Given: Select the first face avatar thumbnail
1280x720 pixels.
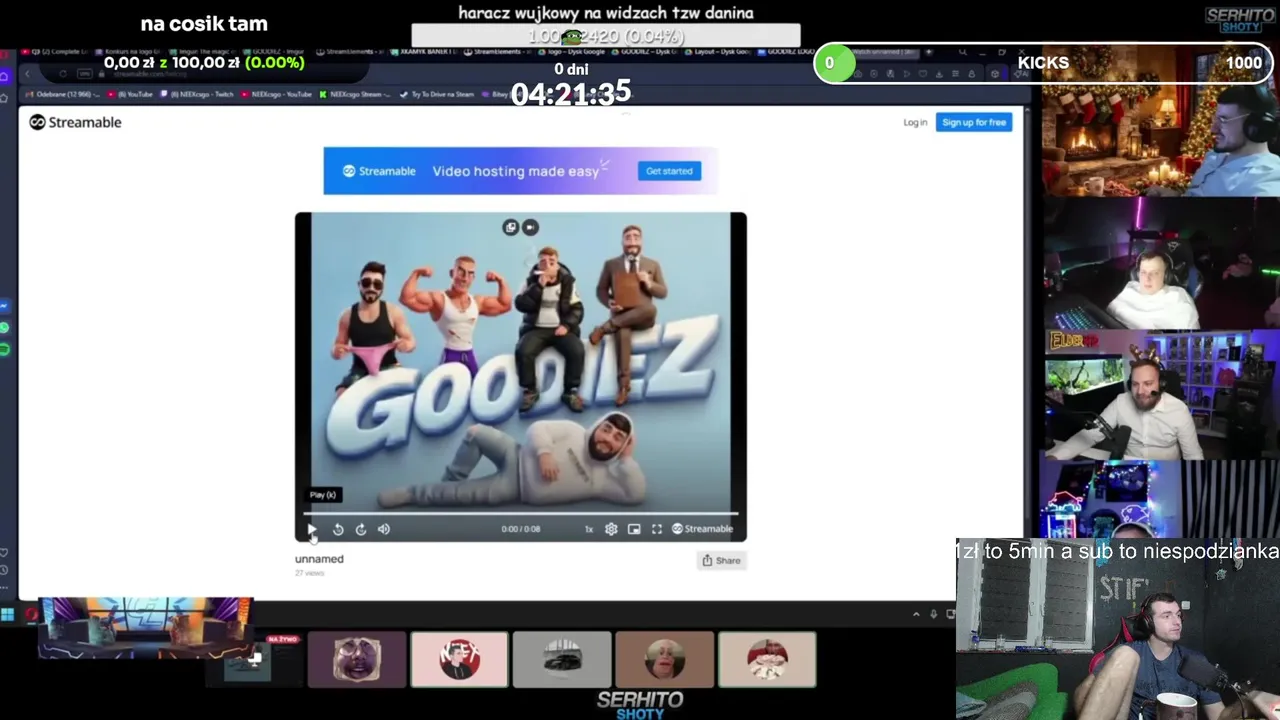Looking at the screenshot, I should tap(357, 659).
